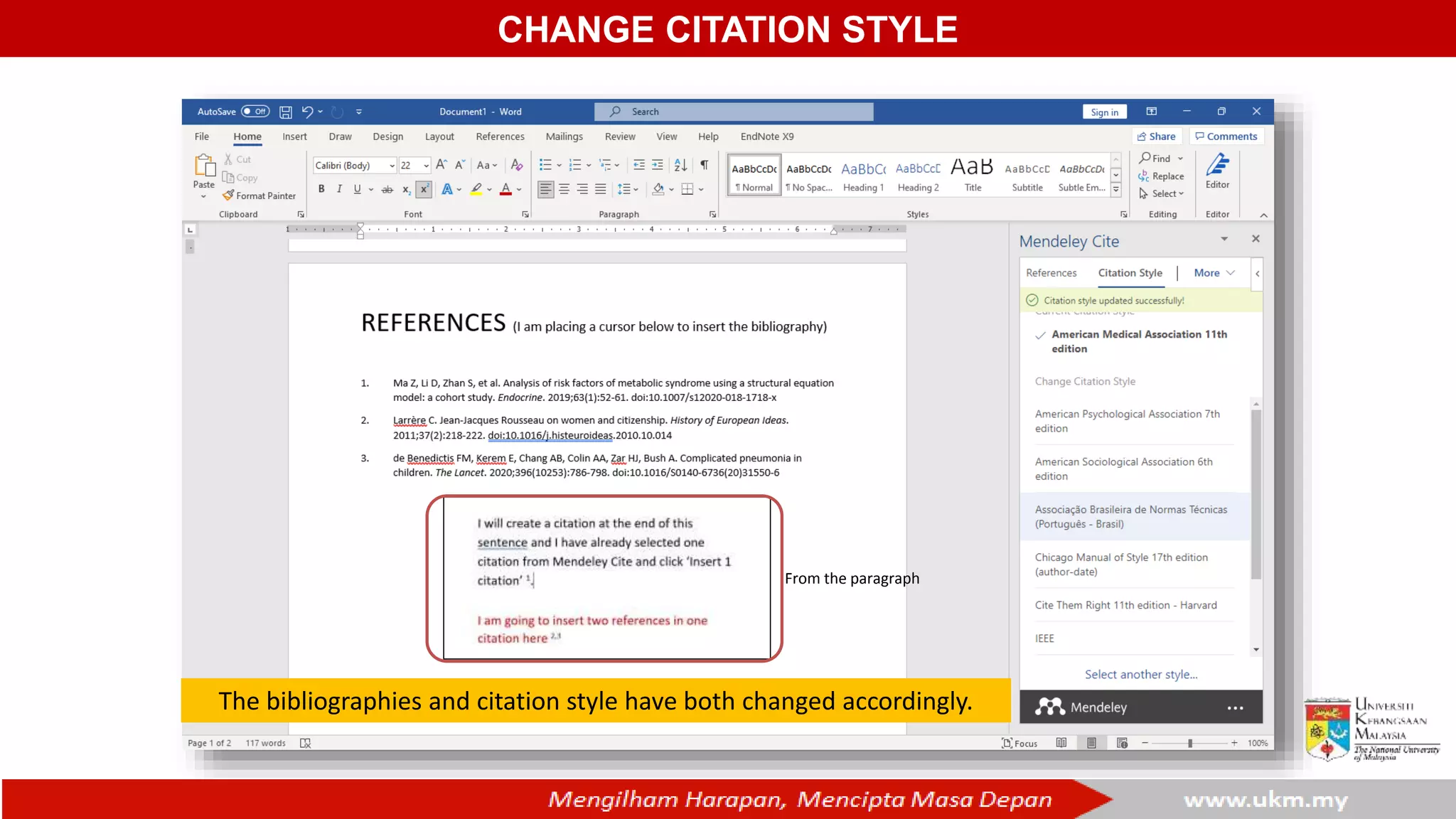The width and height of the screenshot is (1456, 819).
Task: Open the Comments button
Action: (x=1226, y=136)
